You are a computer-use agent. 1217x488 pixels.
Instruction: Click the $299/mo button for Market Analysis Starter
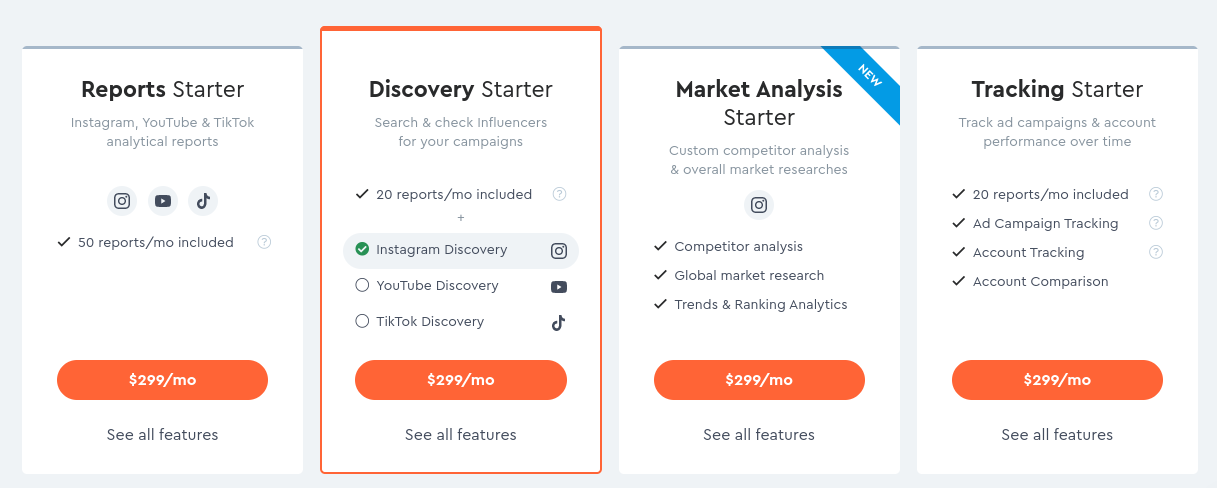[x=759, y=380]
